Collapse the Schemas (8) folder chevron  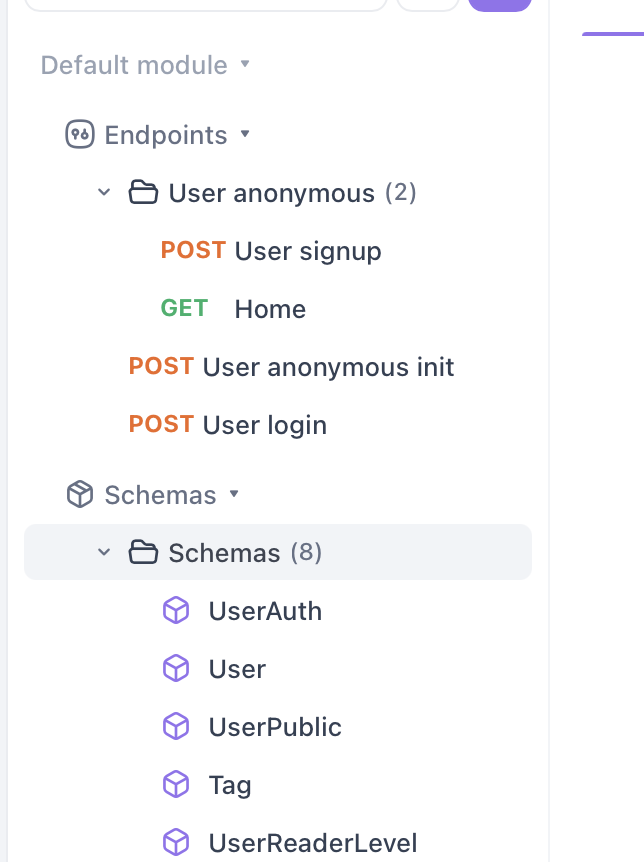pos(104,552)
